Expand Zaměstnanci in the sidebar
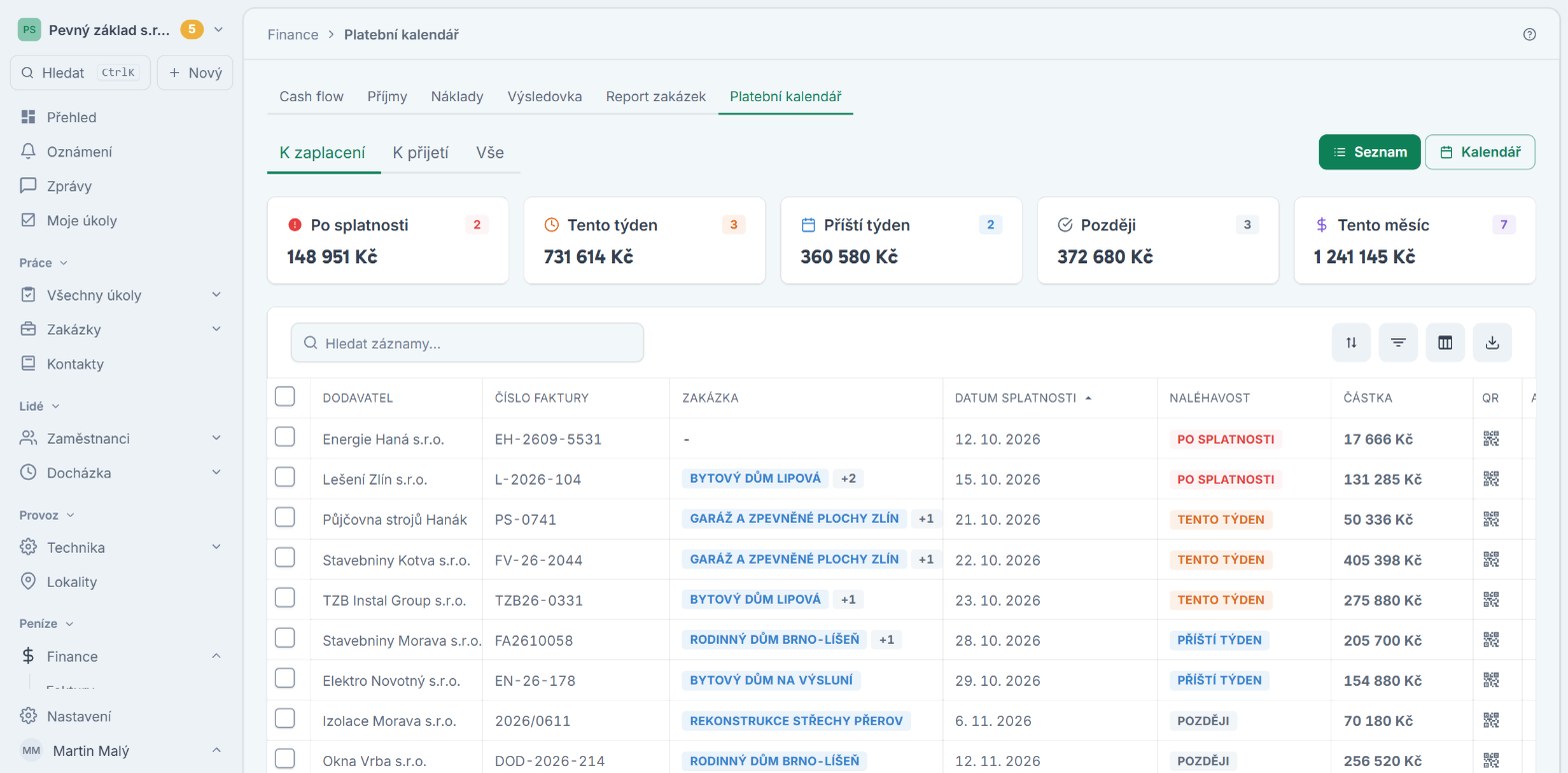The image size is (1568, 773). click(217, 438)
